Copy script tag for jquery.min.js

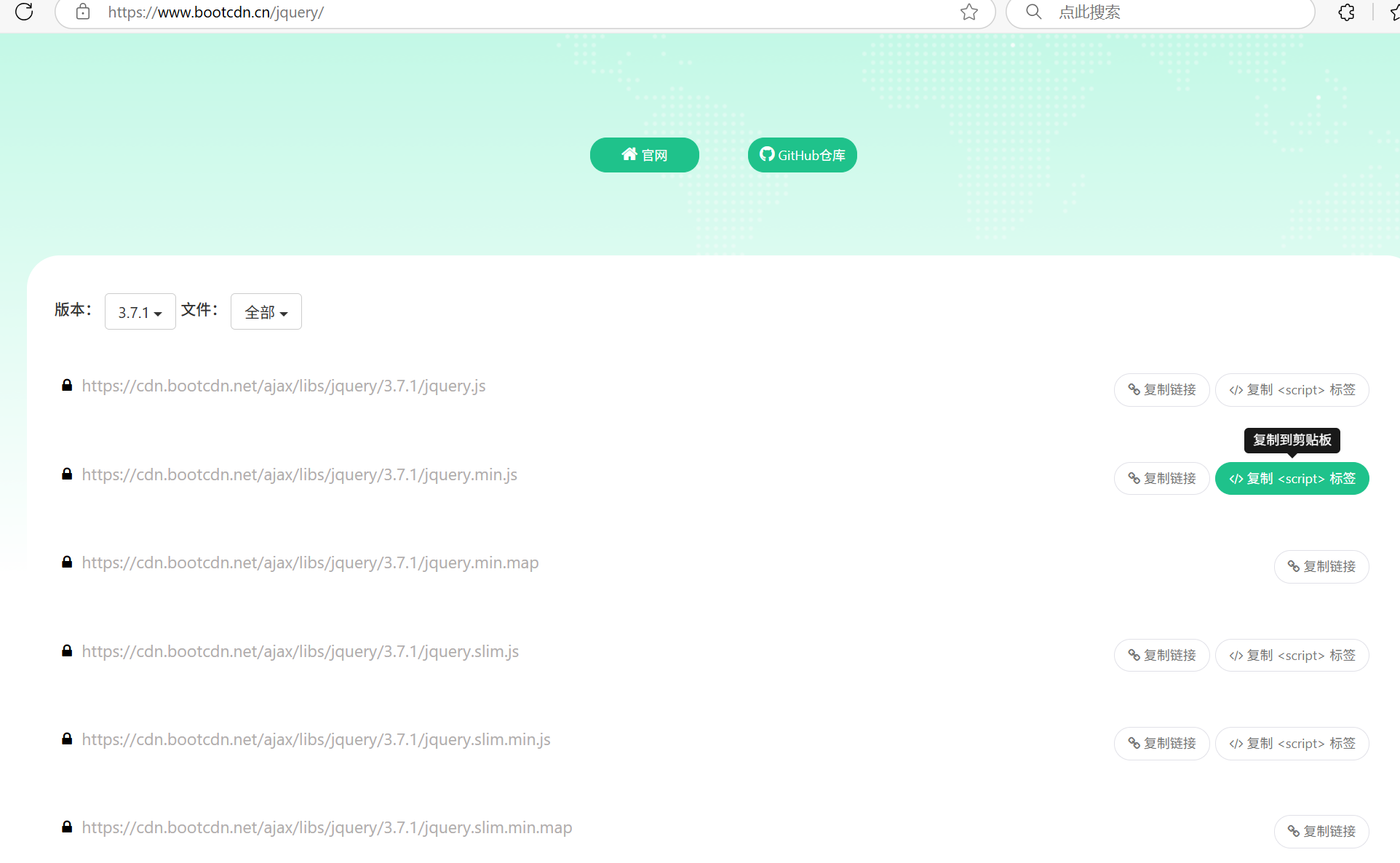coord(1292,479)
